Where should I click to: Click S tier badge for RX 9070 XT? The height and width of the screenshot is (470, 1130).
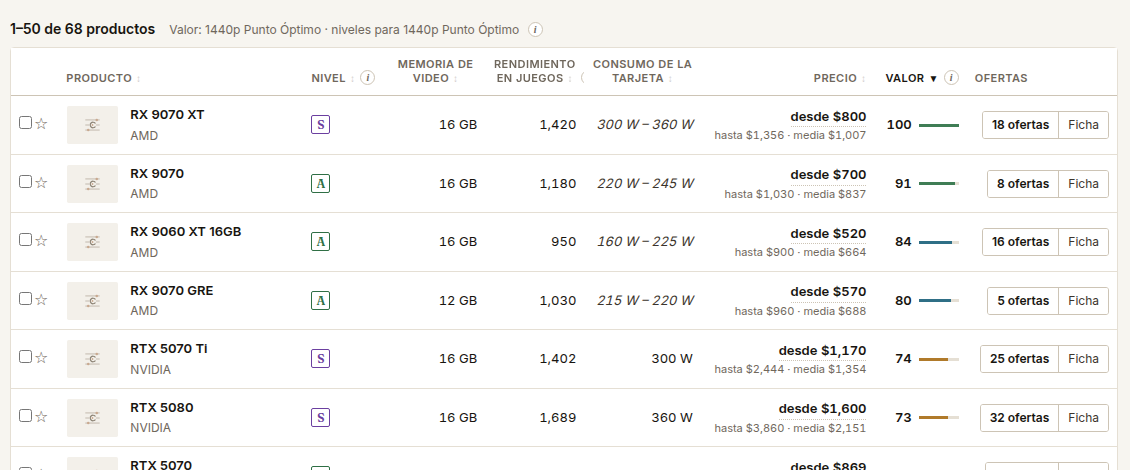(320, 125)
